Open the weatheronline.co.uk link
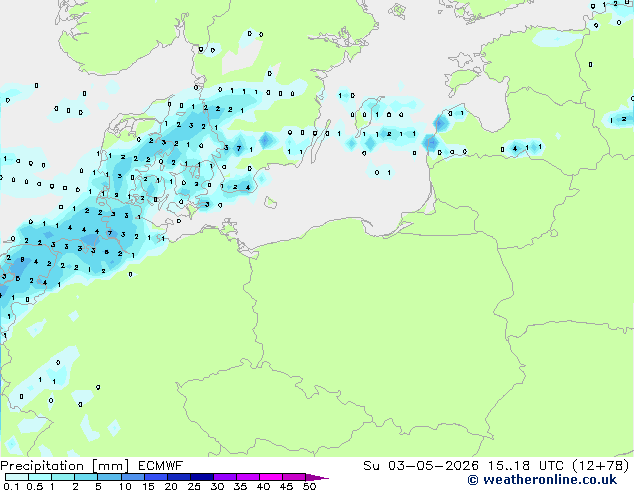Image resolution: width=634 pixels, height=490 pixels. [542, 480]
